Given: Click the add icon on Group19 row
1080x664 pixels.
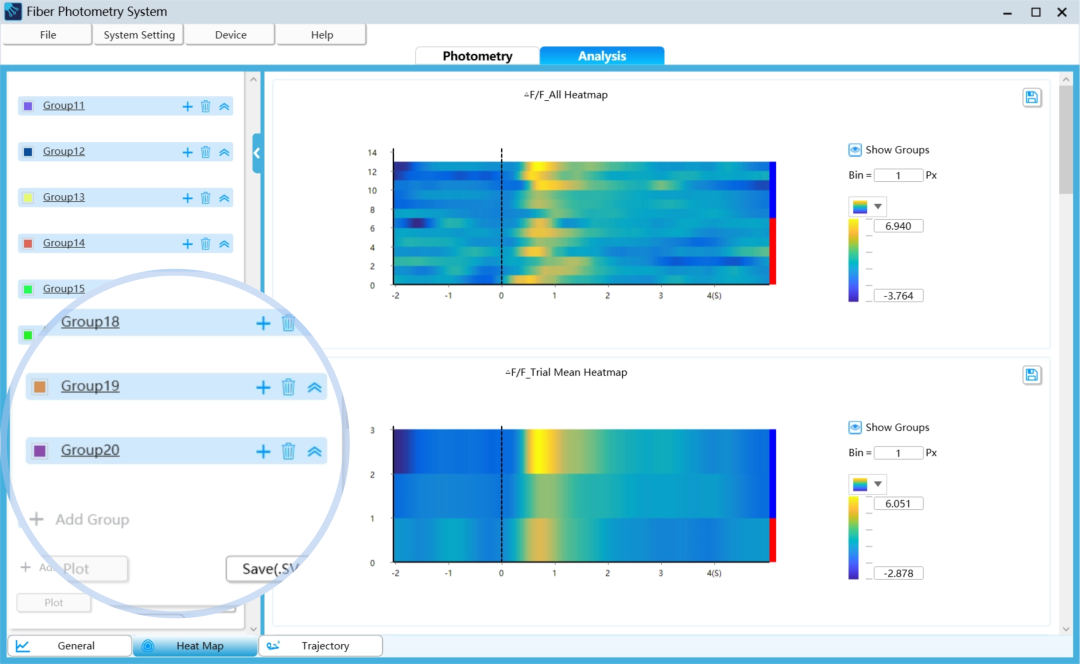Looking at the screenshot, I should 263,387.
